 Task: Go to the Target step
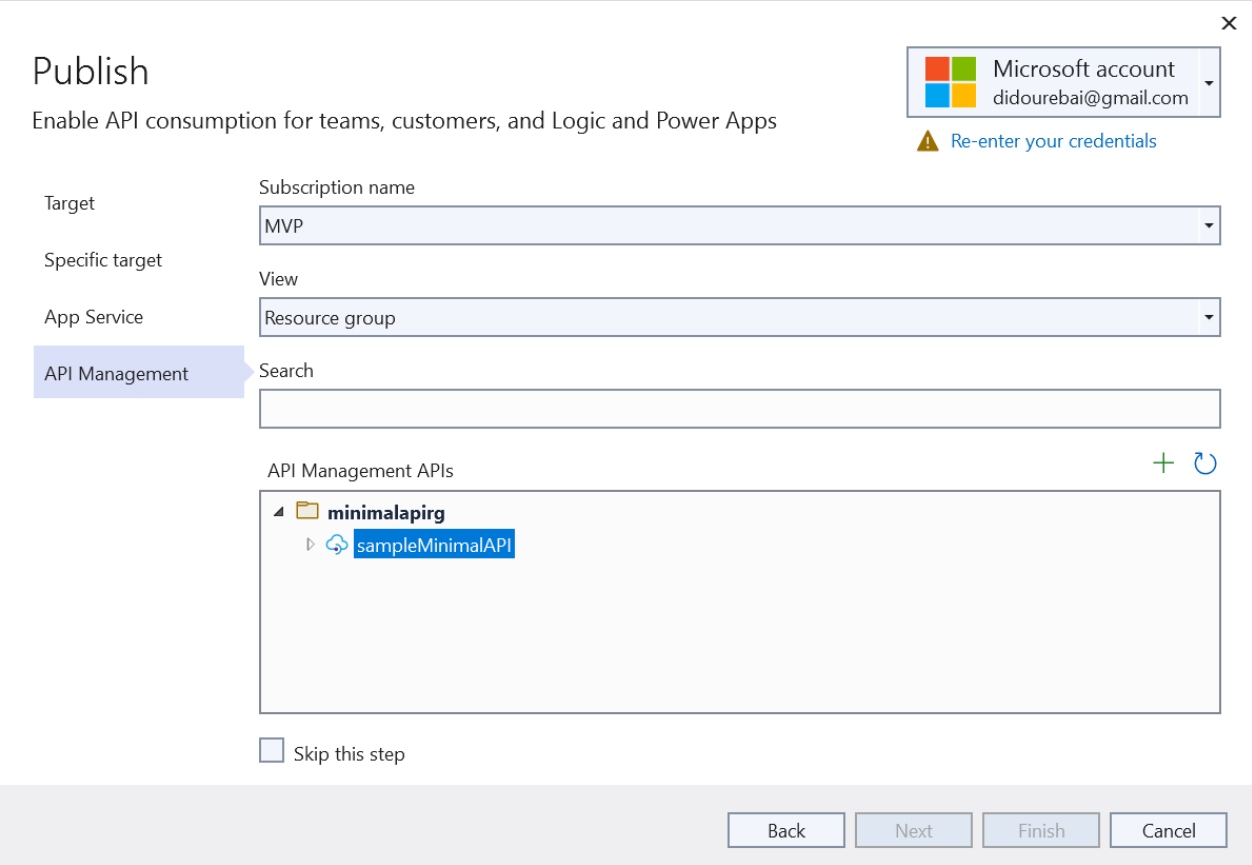tap(70, 203)
